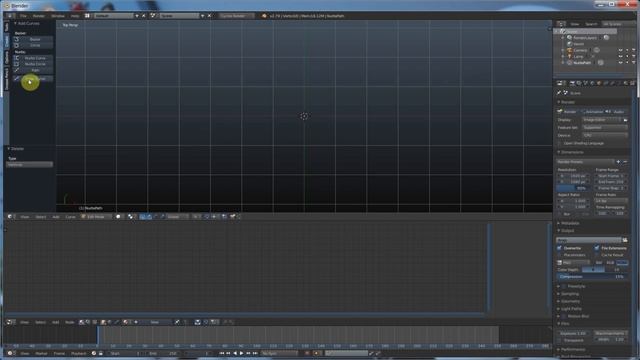Select the Camera object in the outliner
Screen dimensions: 640x360
(580, 50)
